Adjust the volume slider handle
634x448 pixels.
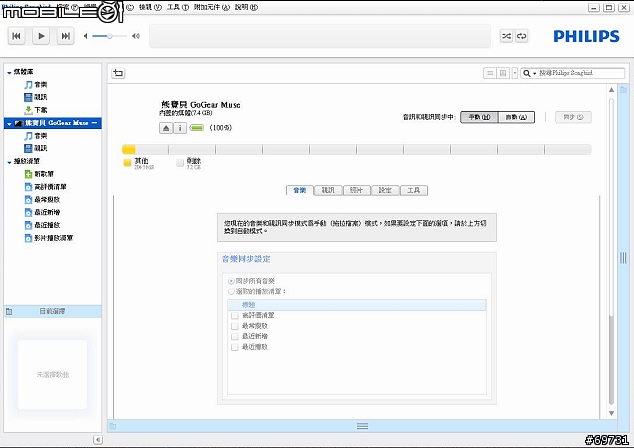(110, 36)
